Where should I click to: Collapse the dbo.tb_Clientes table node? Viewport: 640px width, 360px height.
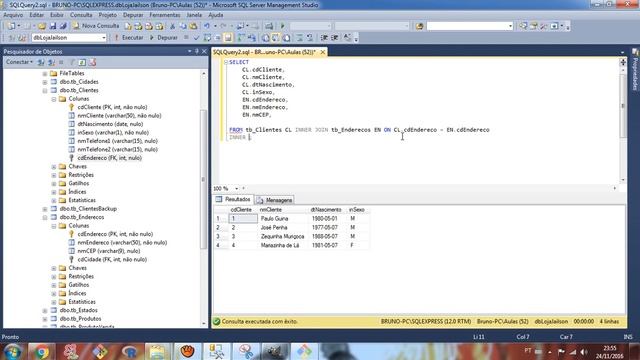pyautogui.click(x=45, y=91)
